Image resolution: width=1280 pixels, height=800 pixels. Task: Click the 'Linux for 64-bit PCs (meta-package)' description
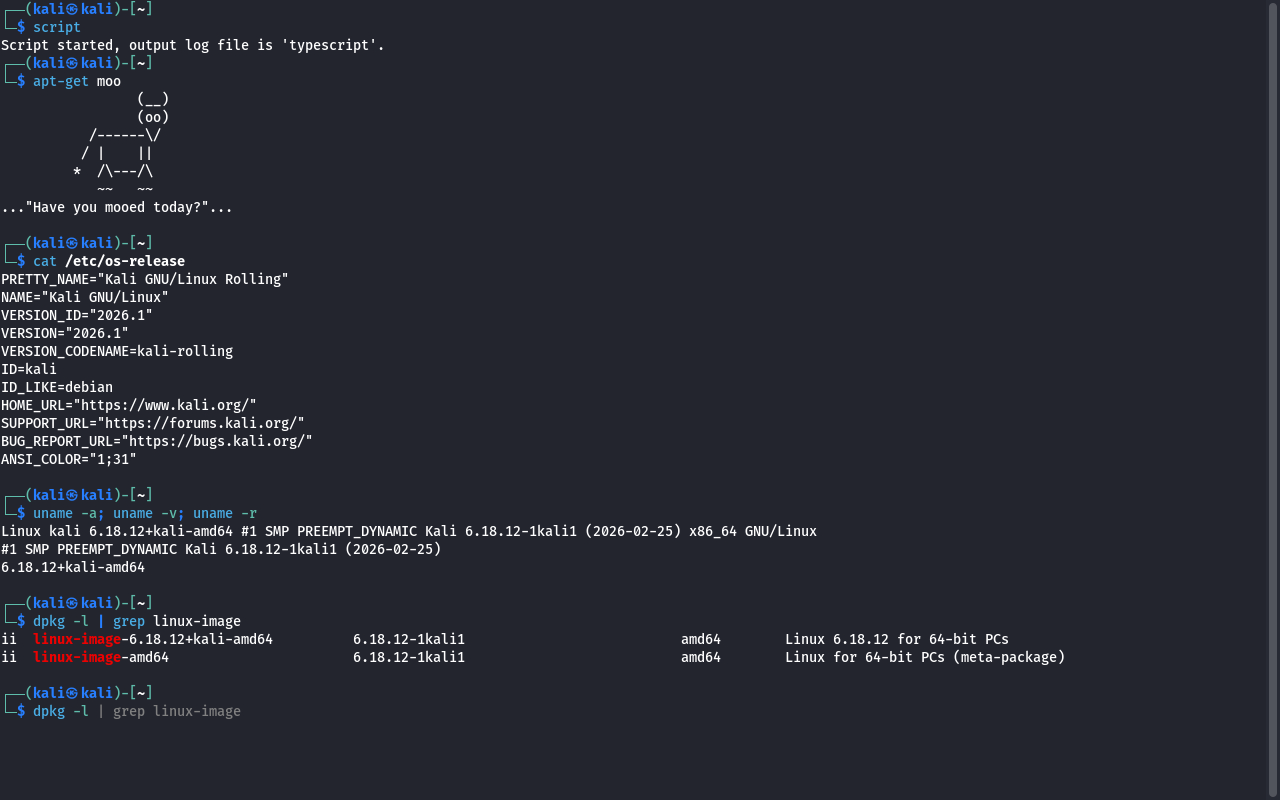[924, 657]
